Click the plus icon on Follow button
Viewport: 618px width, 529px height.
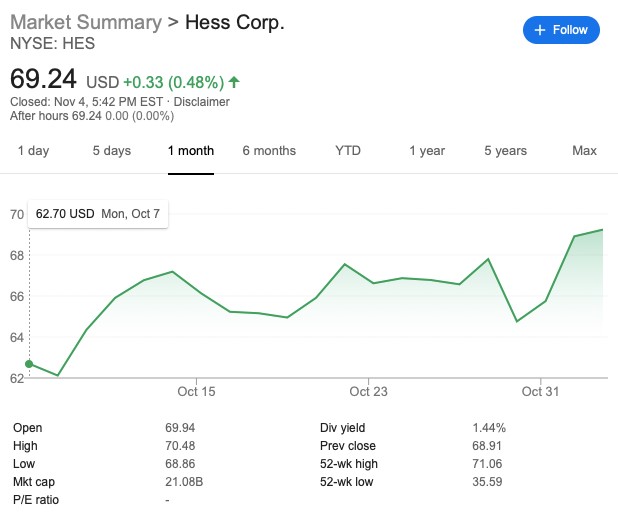[540, 30]
